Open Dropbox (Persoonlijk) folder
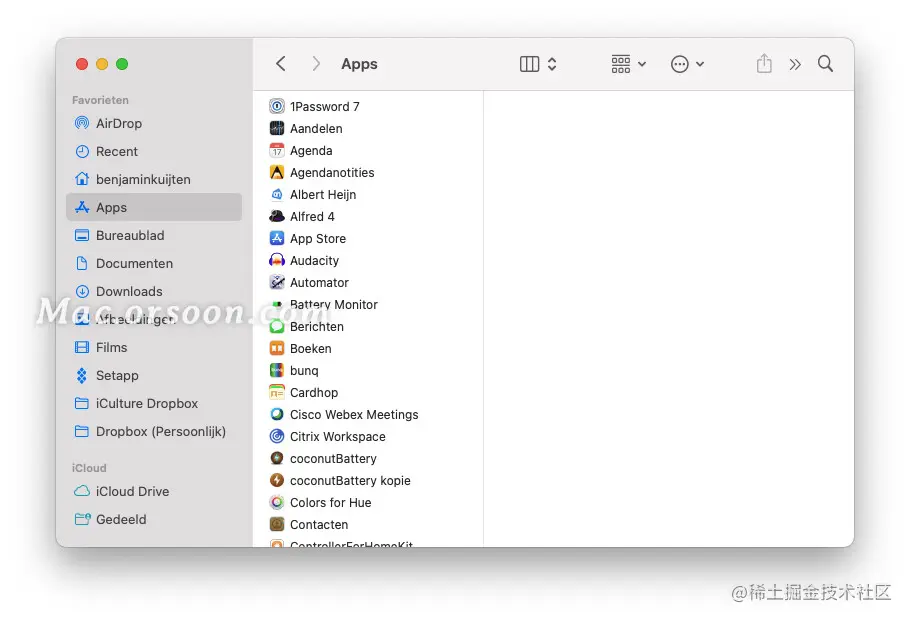The image size is (910, 621). (x=154, y=431)
